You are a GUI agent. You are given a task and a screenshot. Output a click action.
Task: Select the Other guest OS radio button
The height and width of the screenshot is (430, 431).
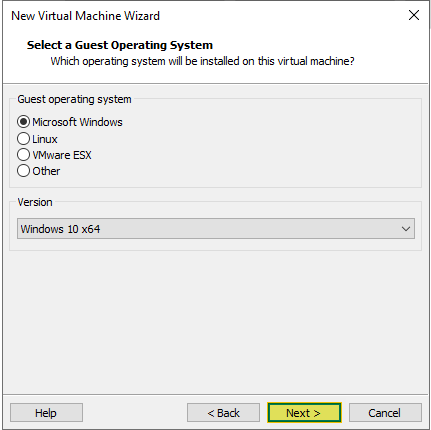pyautogui.click(x=23, y=171)
